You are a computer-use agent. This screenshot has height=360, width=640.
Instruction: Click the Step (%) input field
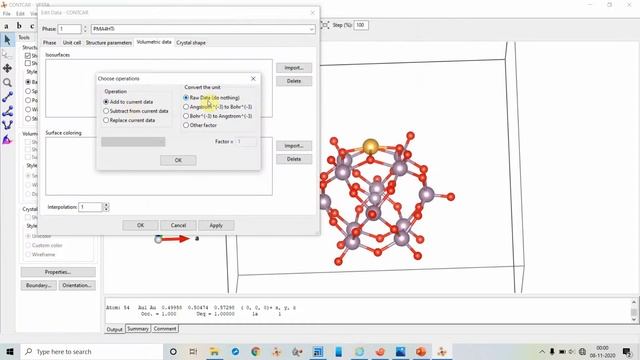tap(360, 25)
